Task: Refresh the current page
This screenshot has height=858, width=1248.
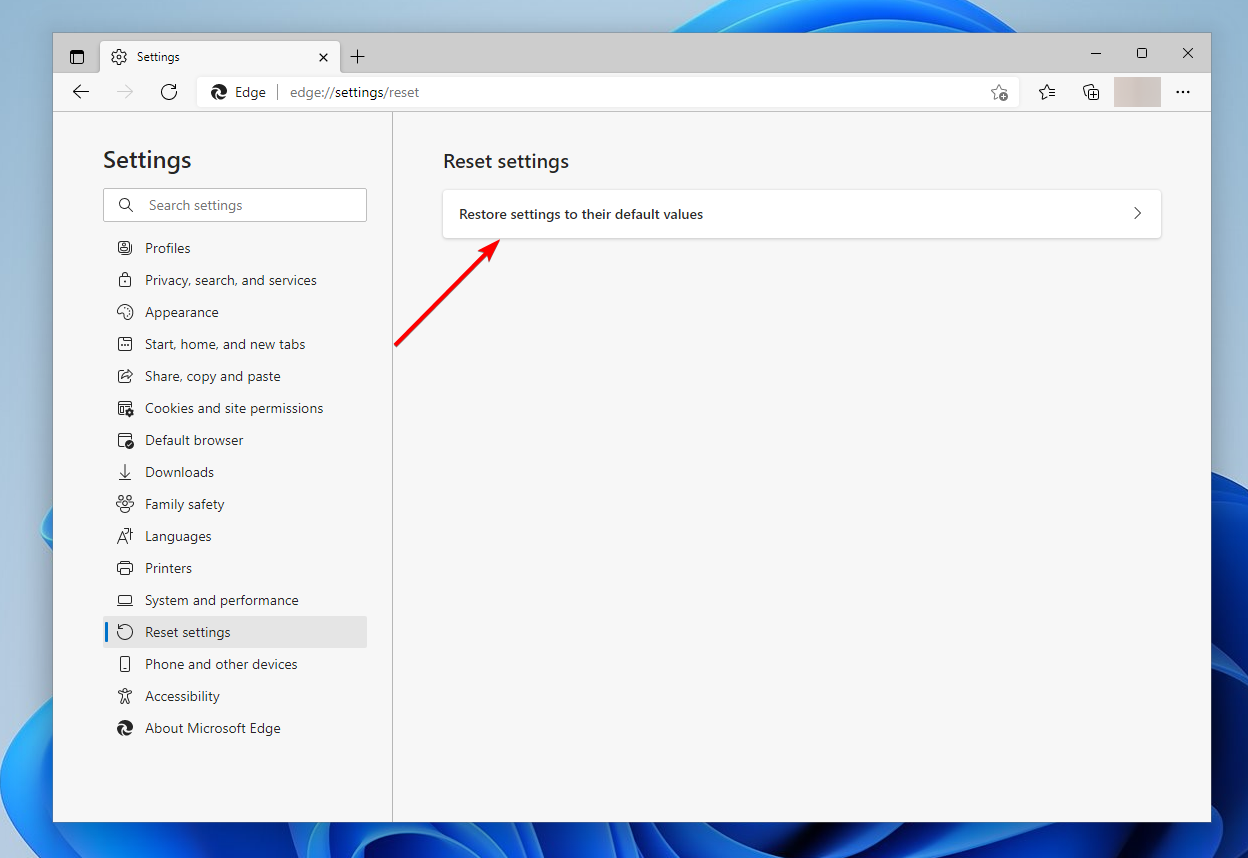Action: [169, 92]
